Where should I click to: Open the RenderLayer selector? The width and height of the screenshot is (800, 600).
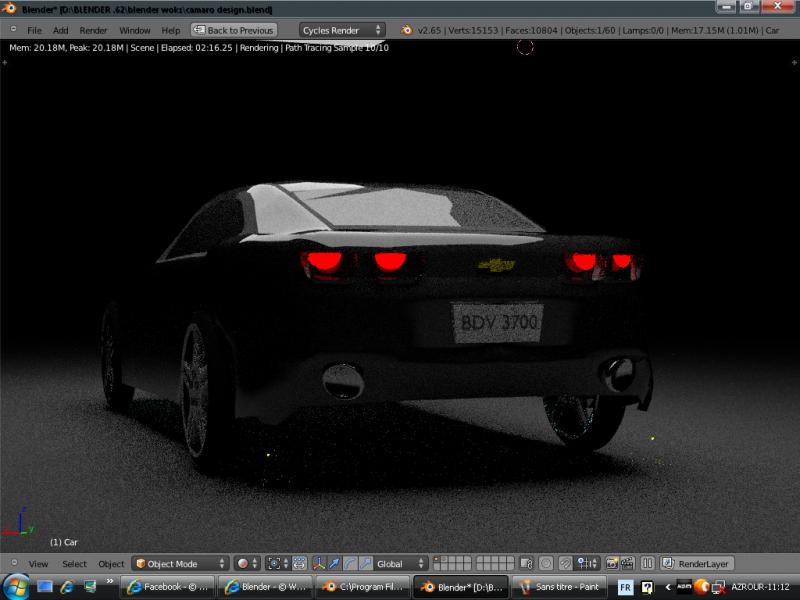(697, 563)
